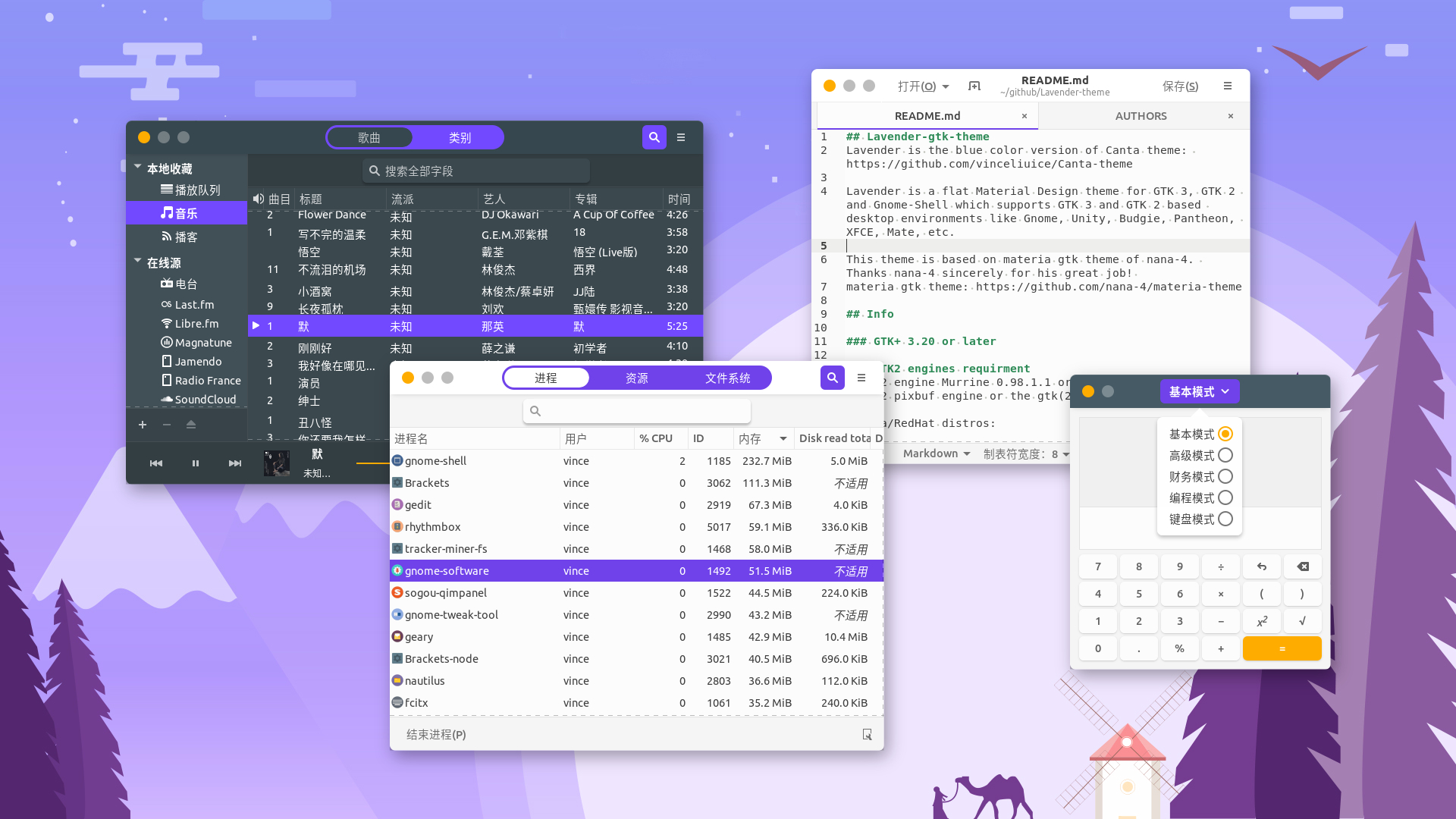Open the 制表符宽度 tab width dropdown
Screen dimensions: 1456x819
tap(1027, 454)
